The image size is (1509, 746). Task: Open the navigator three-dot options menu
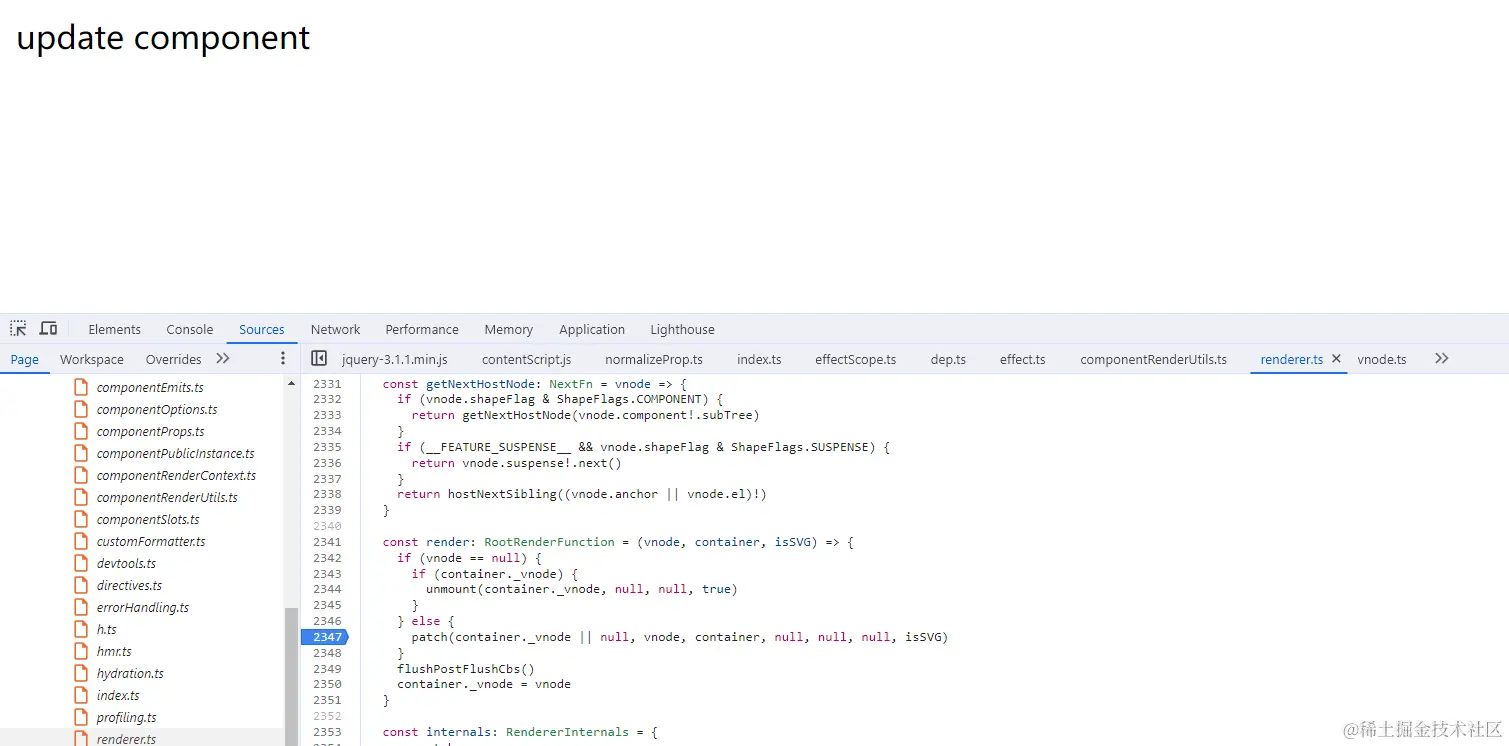click(283, 358)
